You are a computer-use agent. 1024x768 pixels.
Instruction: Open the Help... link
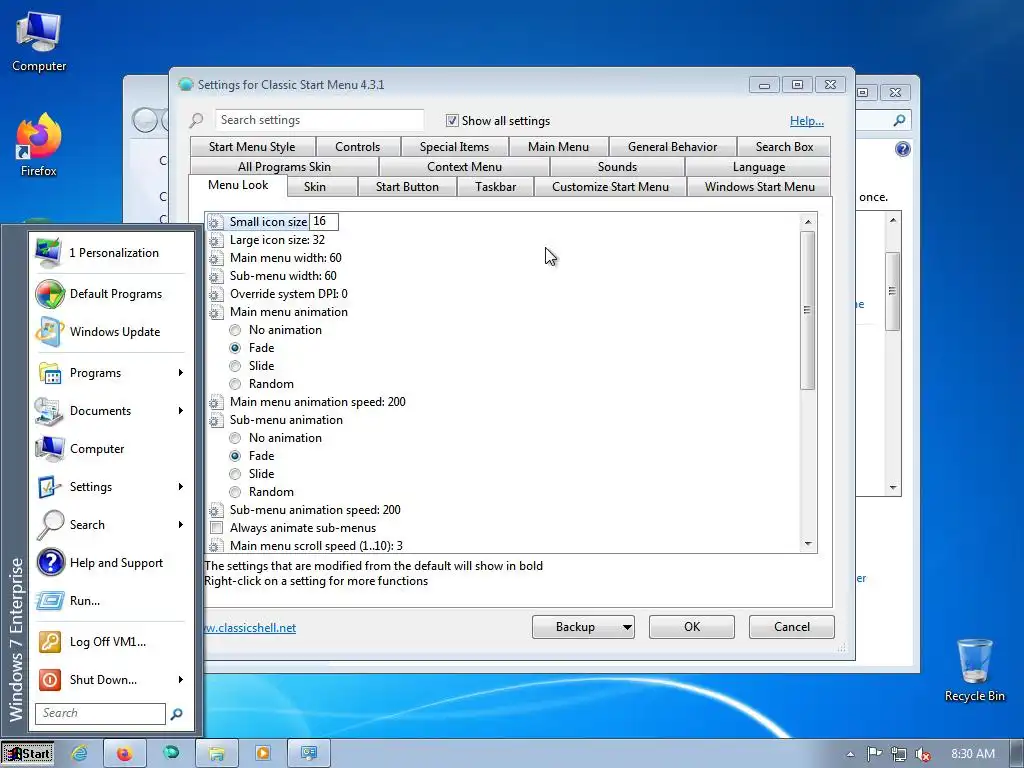coord(807,121)
